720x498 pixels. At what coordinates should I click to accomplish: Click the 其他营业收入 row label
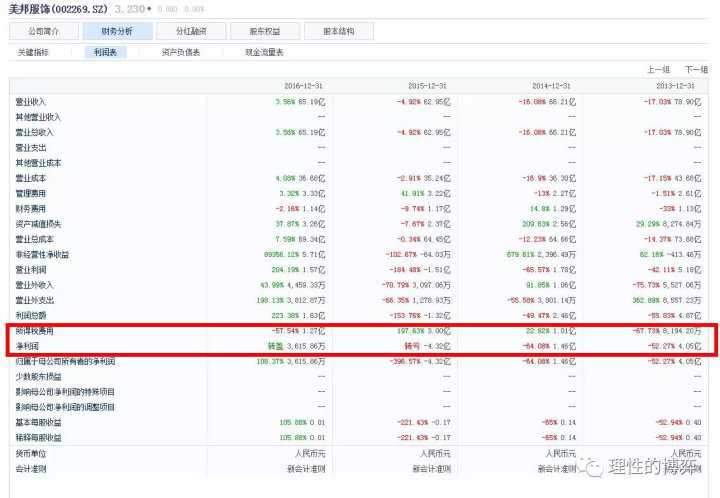(x=38, y=117)
